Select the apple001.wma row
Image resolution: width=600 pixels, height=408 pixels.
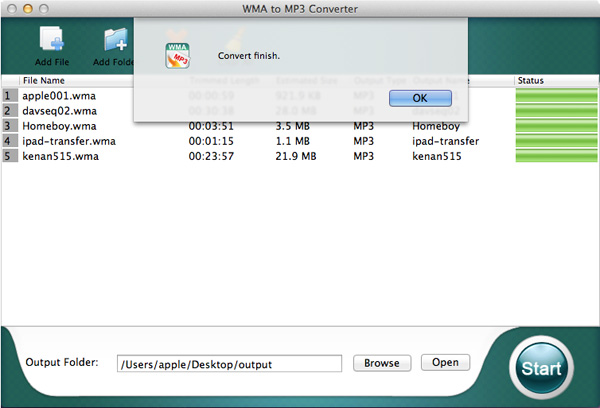click(60, 96)
